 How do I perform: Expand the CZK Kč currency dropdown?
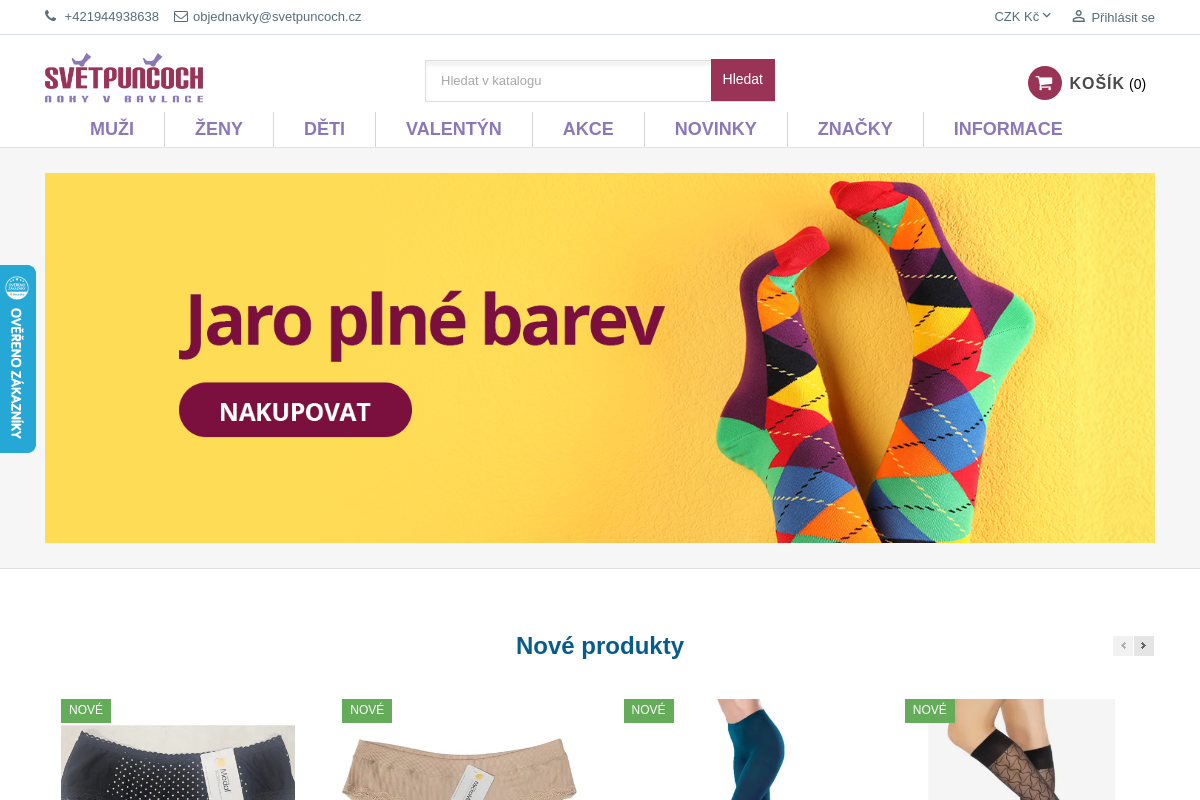click(1022, 16)
